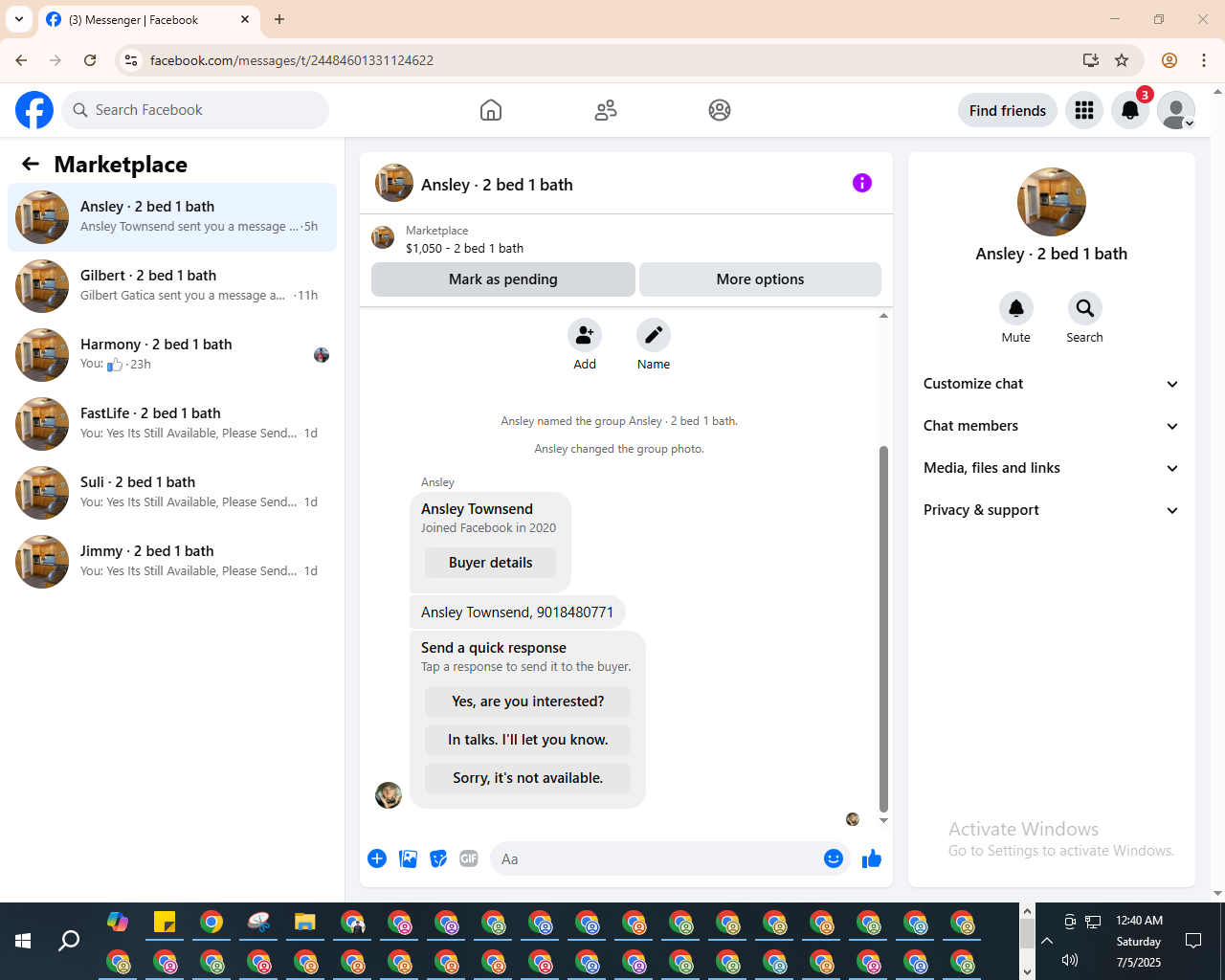Open the notifications bell
Image resolution: width=1225 pixels, height=980 pixels.
(x=1130, y=110)
